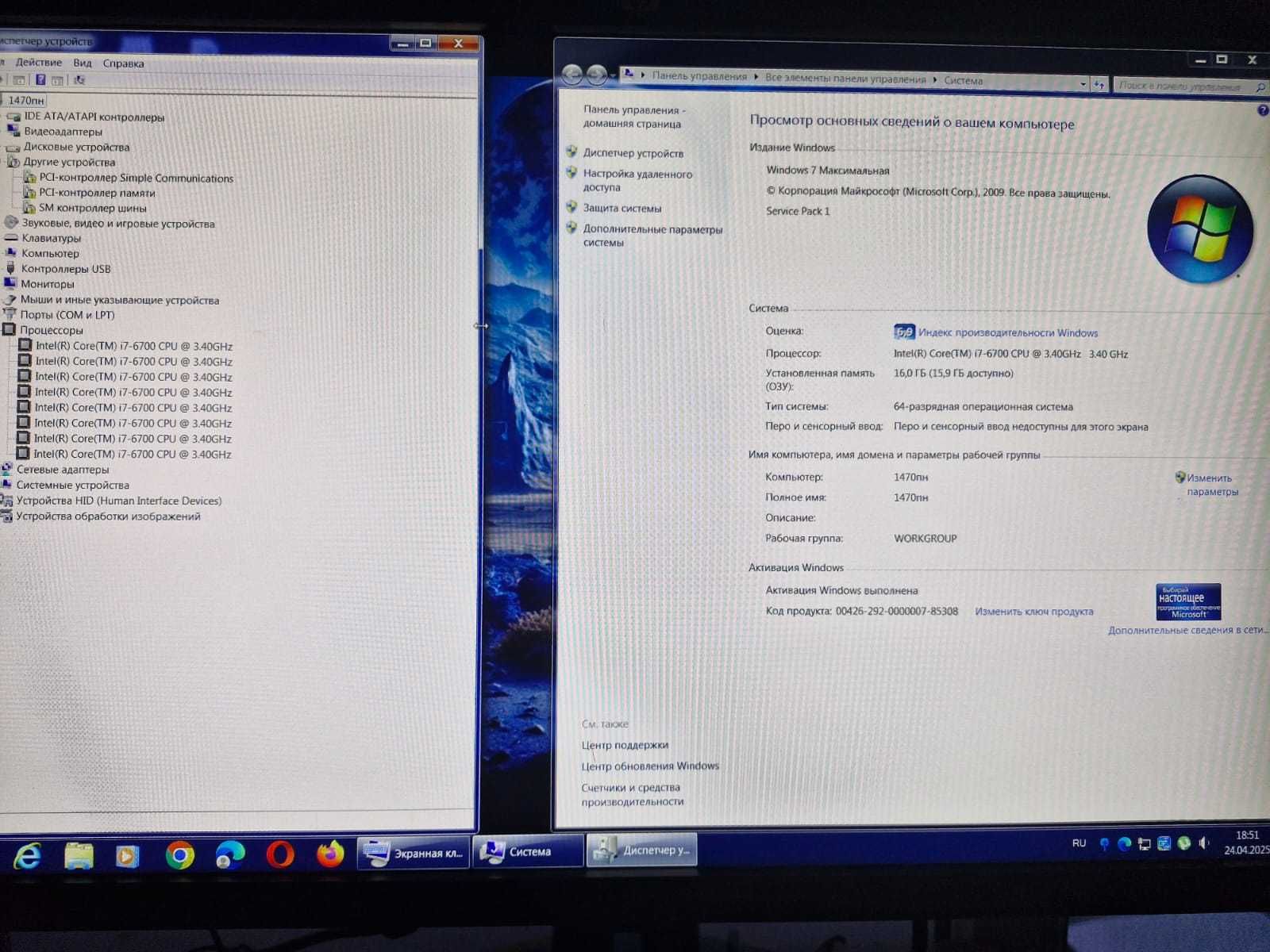Launch Opera browser from the taskbar
1270x952 pixels.
tap(280, 854)
